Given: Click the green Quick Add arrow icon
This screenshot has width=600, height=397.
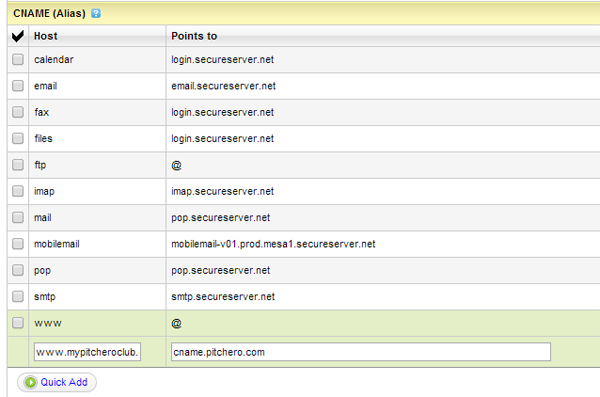Looking at the screenshot, I should click(30, 382).
